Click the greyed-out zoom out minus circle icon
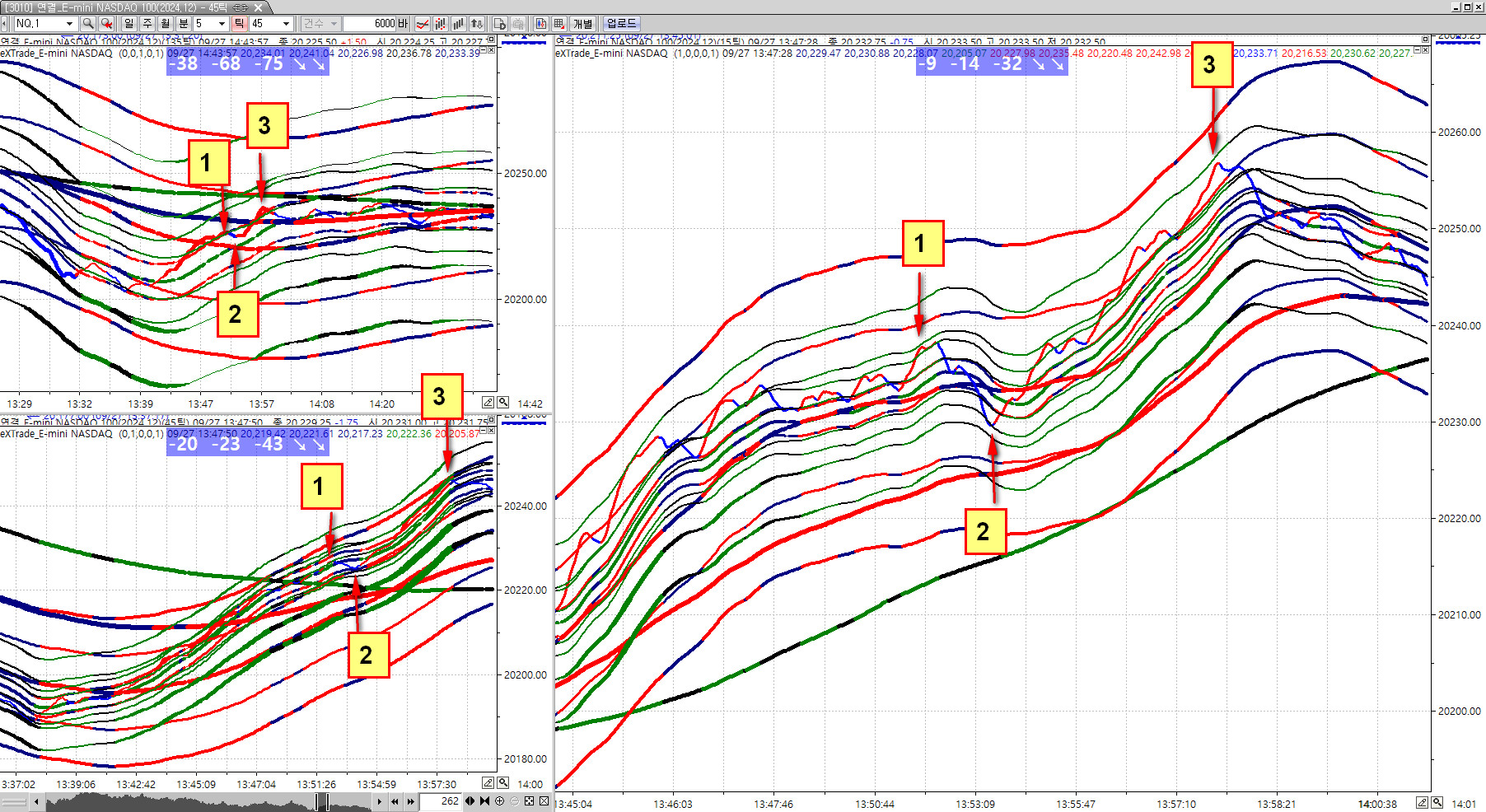 (514, 801)
